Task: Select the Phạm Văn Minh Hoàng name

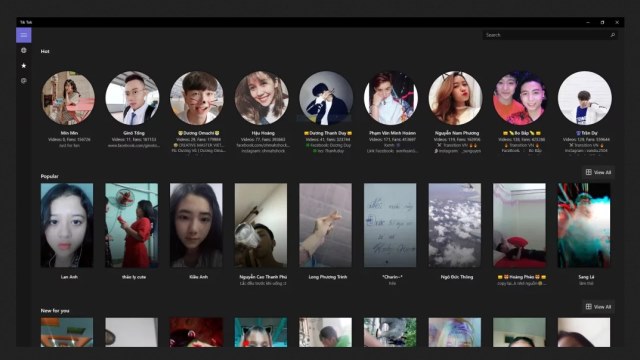Action: (x=392, y=133)
